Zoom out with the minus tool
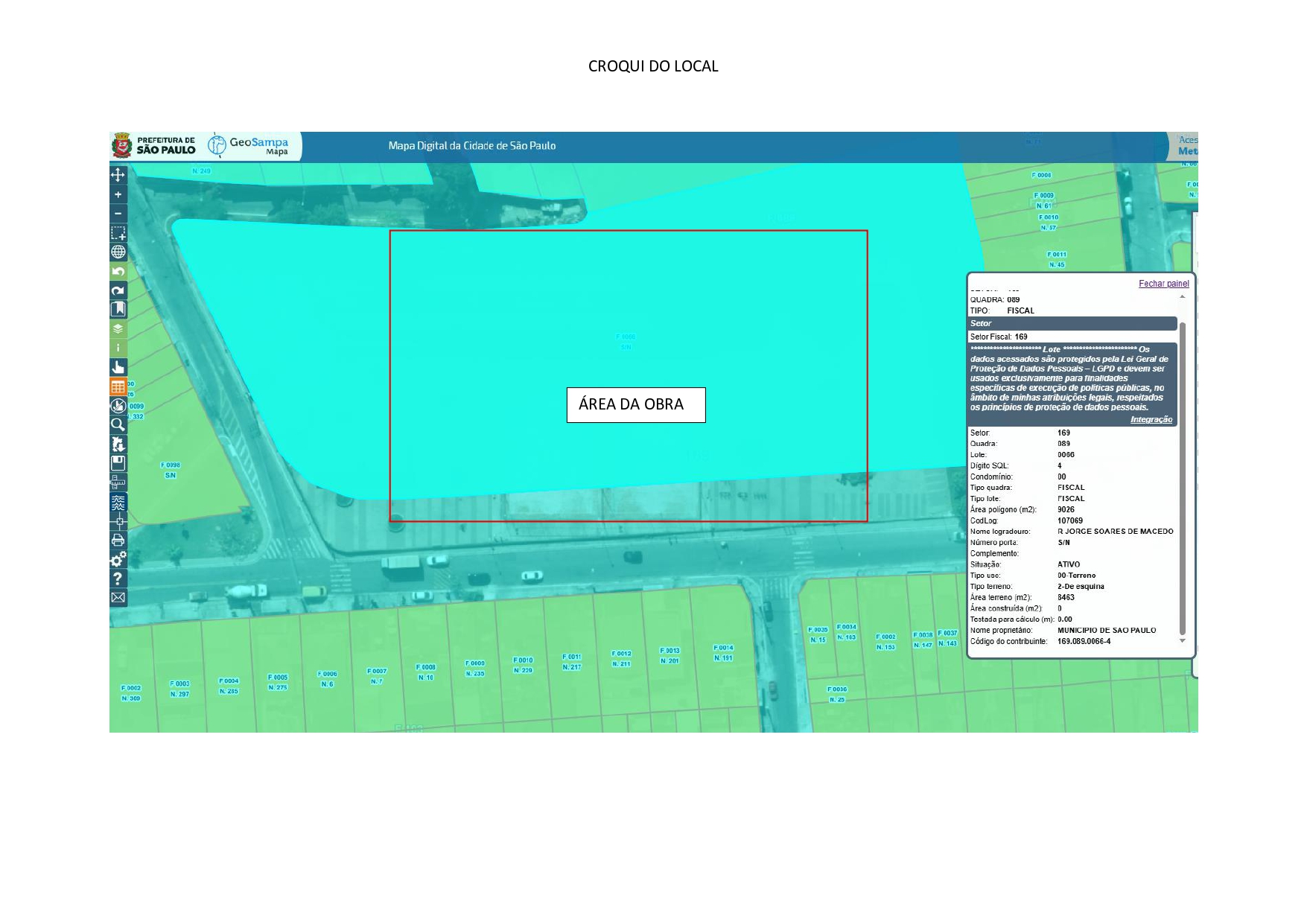1307x924 pixels. pyautogui.click(x=118, y=214)
